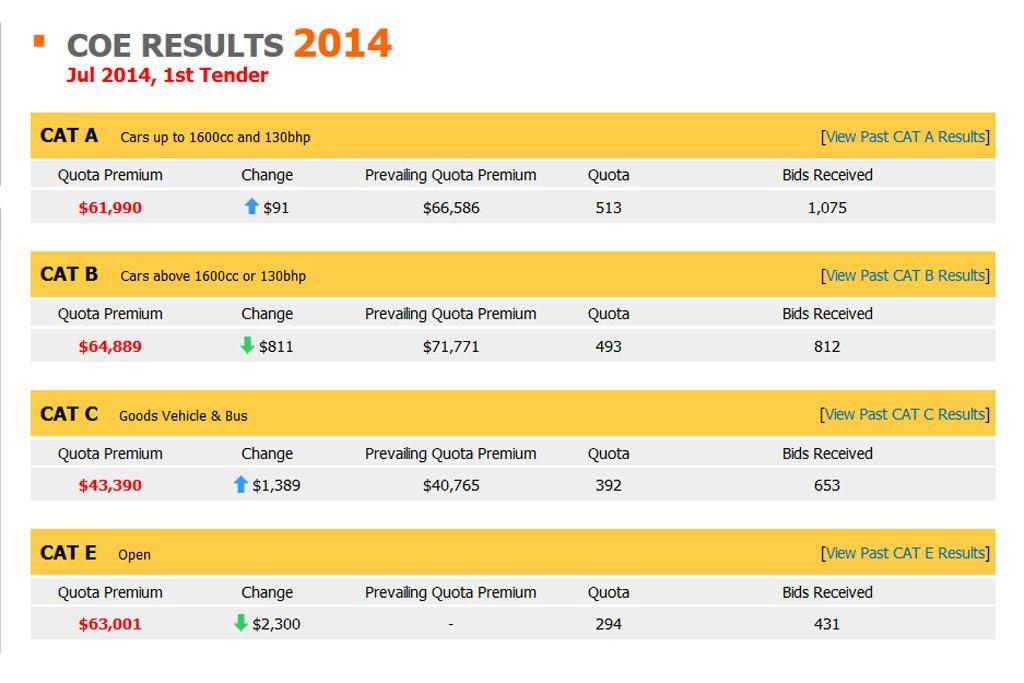This screenshot has width=1024, height=683.
Task: Click the CAT A prevailing quota premium $66,586
Action: coord(450,208)
